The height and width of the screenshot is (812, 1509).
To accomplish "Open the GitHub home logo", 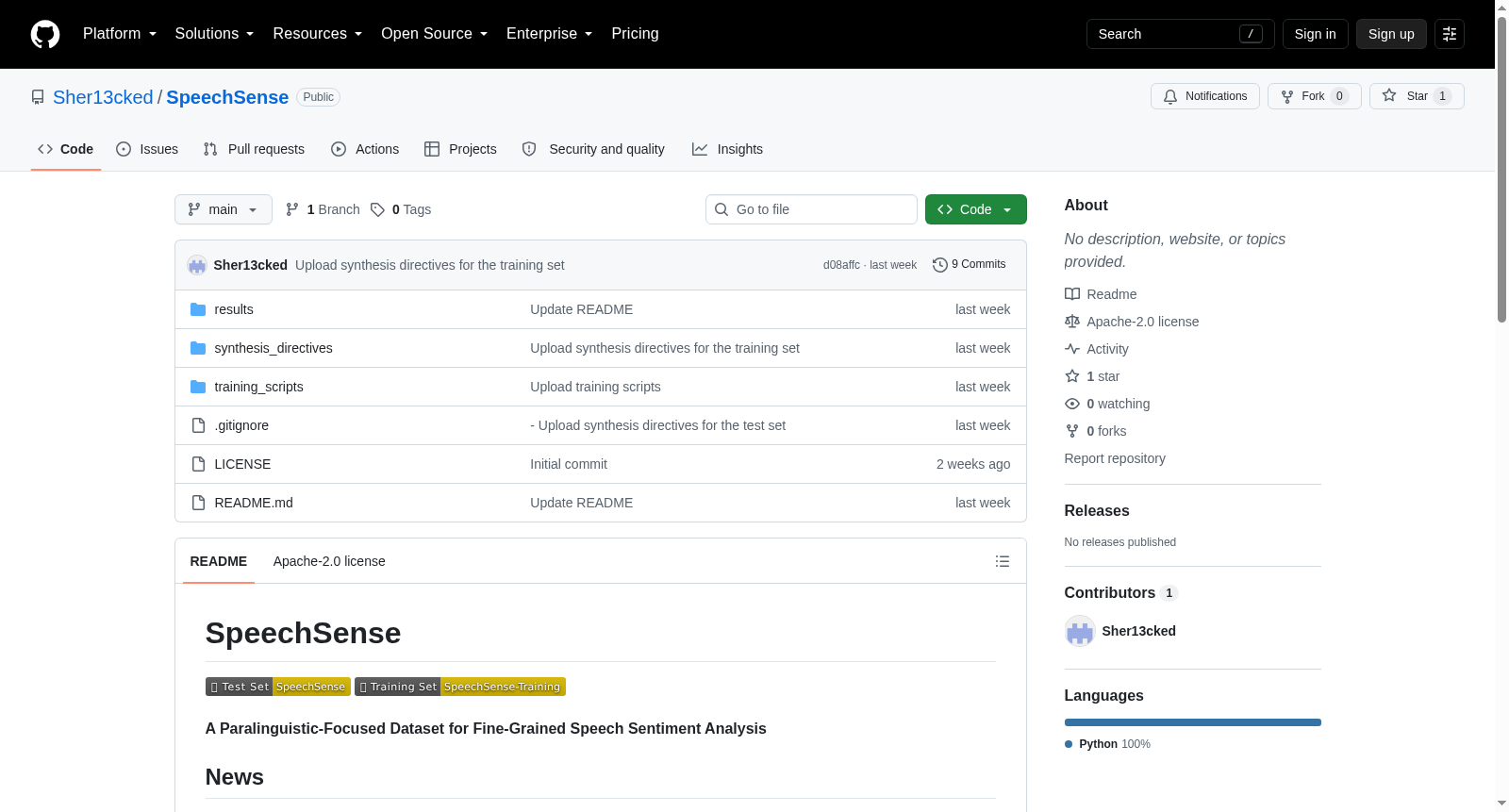I will (x=45, y=34).
